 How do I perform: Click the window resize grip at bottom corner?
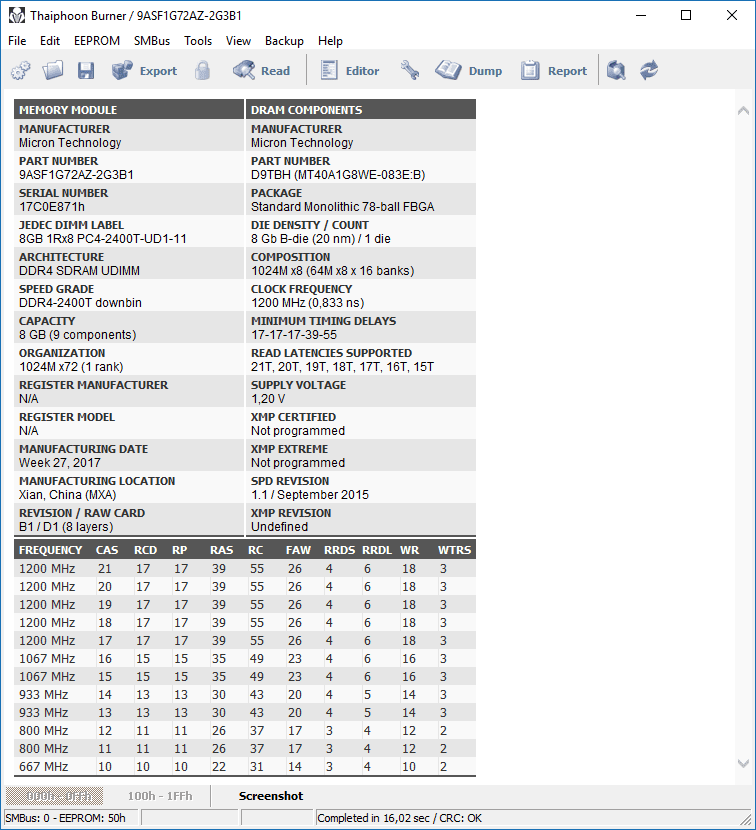[x=748, y=821]
